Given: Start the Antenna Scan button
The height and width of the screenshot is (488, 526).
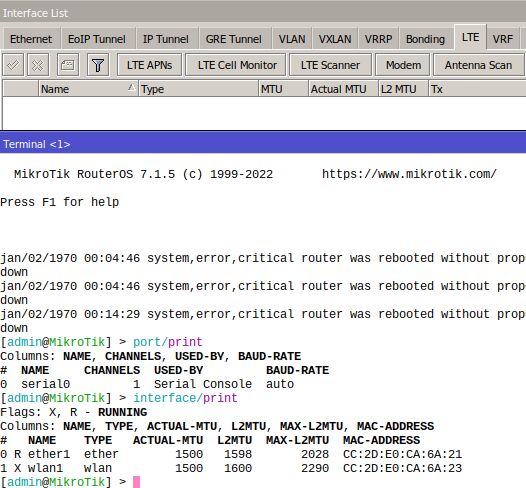Looking at the screenshot, I should point(478,65).
